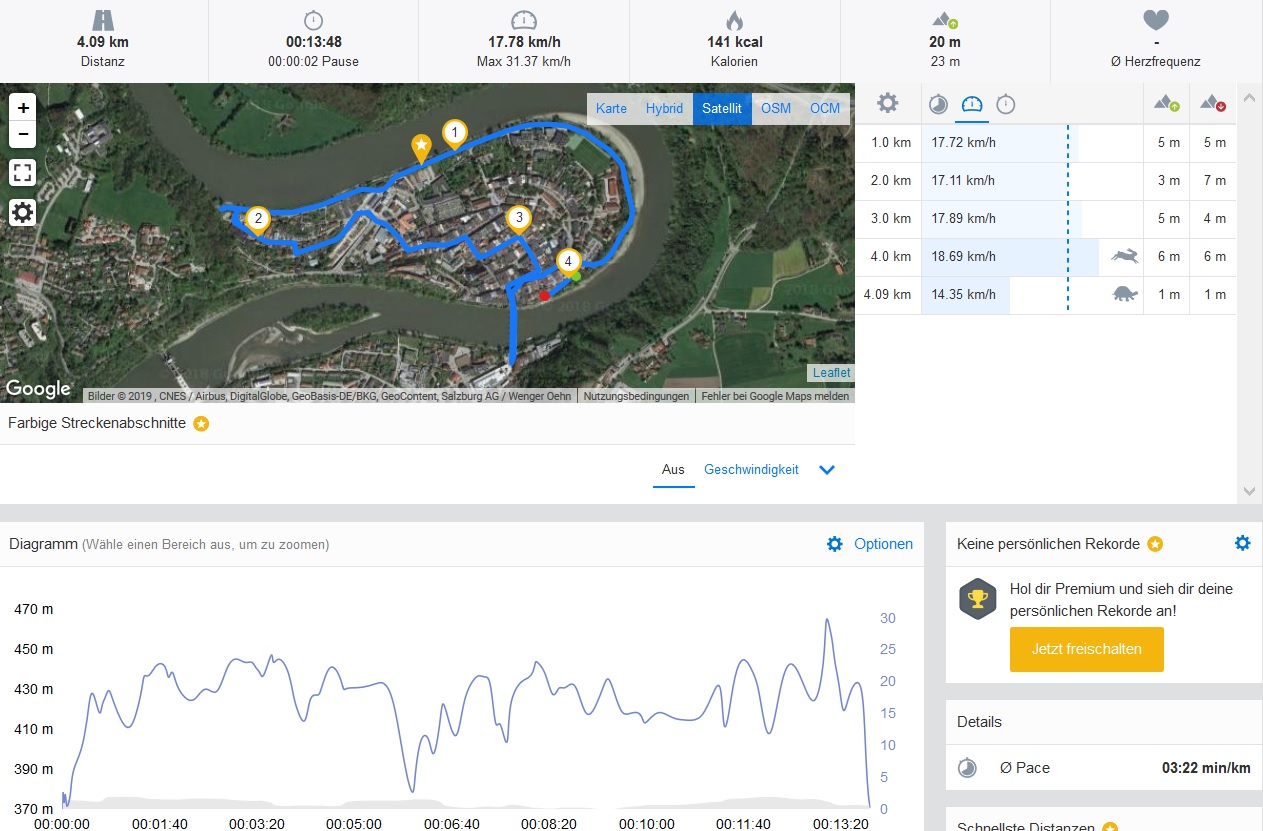Zoom out of the map with minus button
1263x831 pixels.
[23, 133]
